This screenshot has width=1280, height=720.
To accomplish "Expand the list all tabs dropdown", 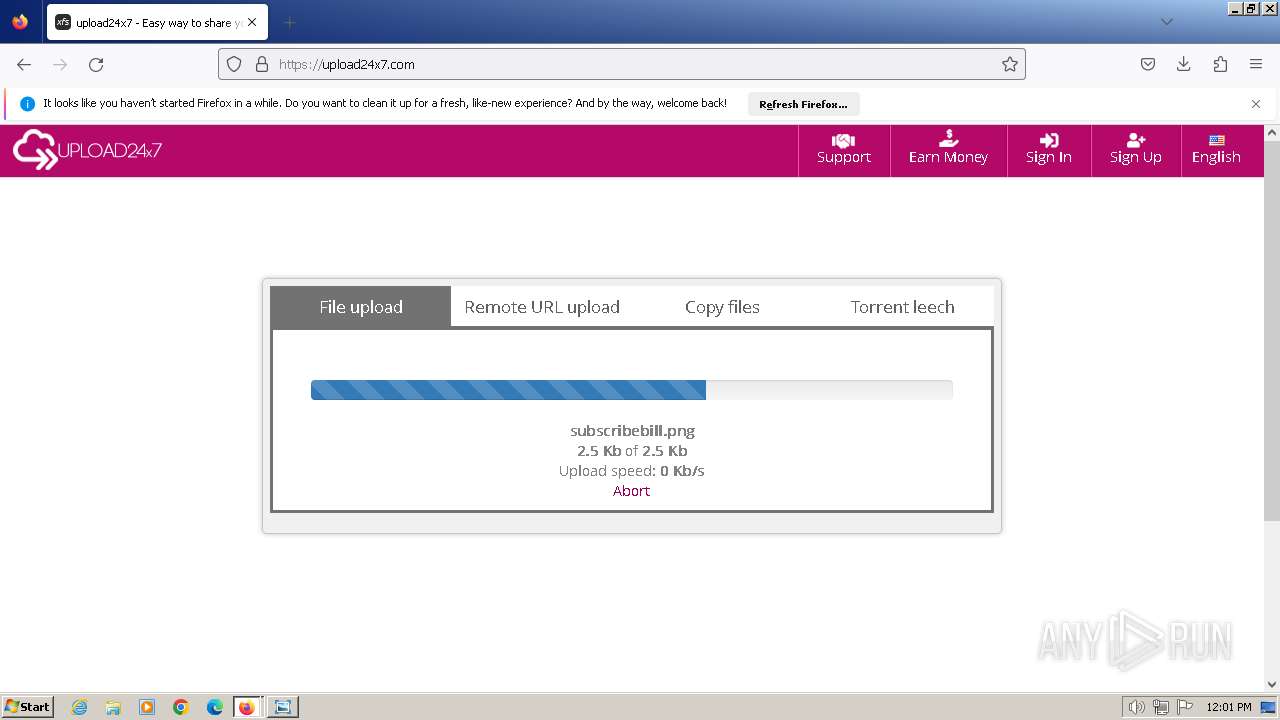I will pos(1167,22).
